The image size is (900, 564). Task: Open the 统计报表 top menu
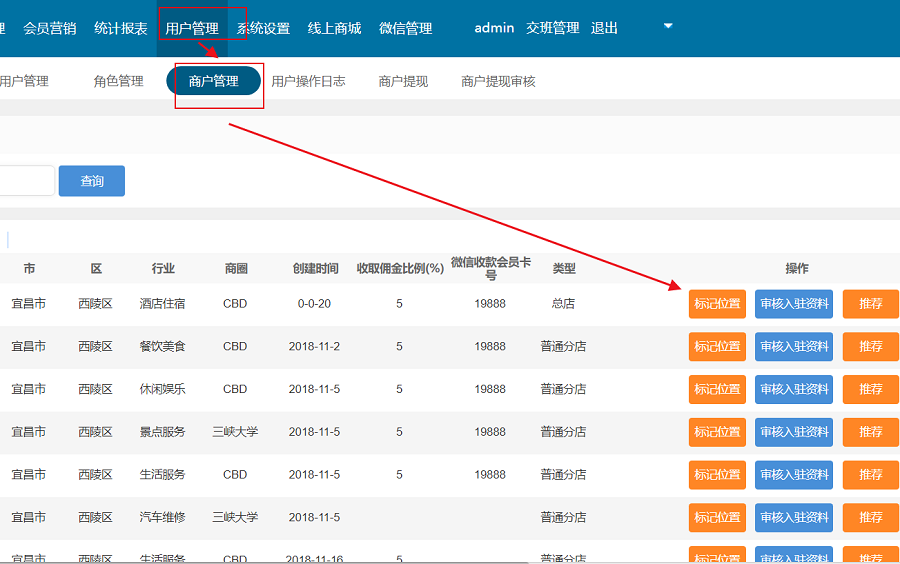click(121, 28)
